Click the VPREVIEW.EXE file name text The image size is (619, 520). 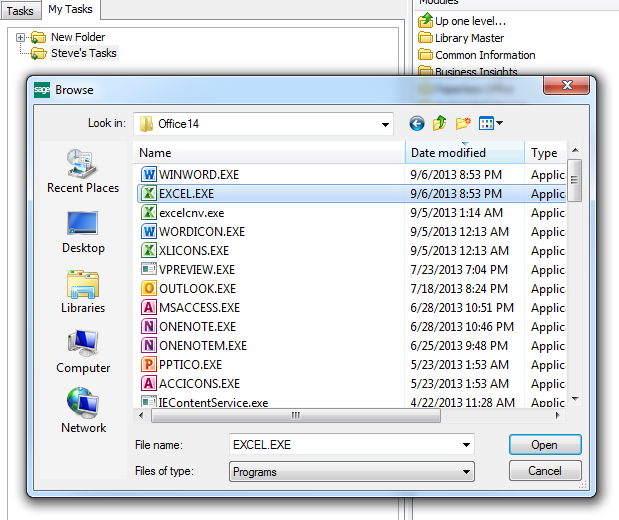tap(197, 270)
